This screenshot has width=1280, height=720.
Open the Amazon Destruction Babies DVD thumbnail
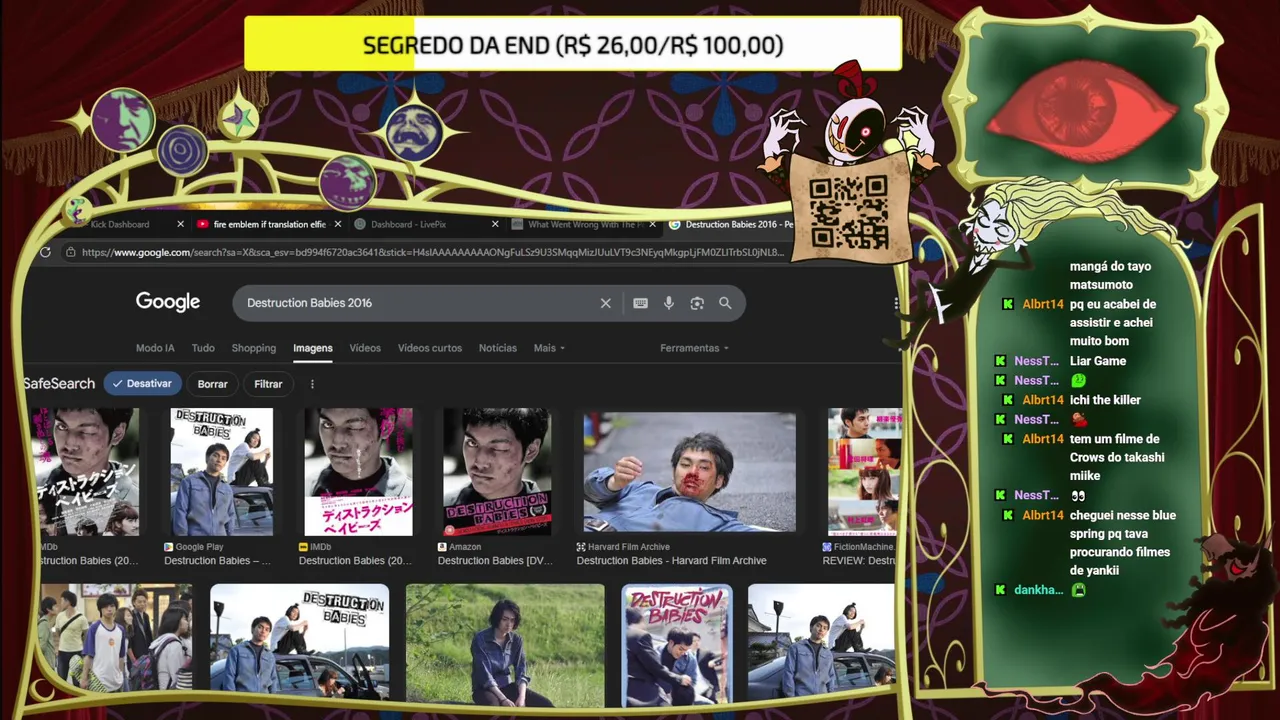[497, 472]
